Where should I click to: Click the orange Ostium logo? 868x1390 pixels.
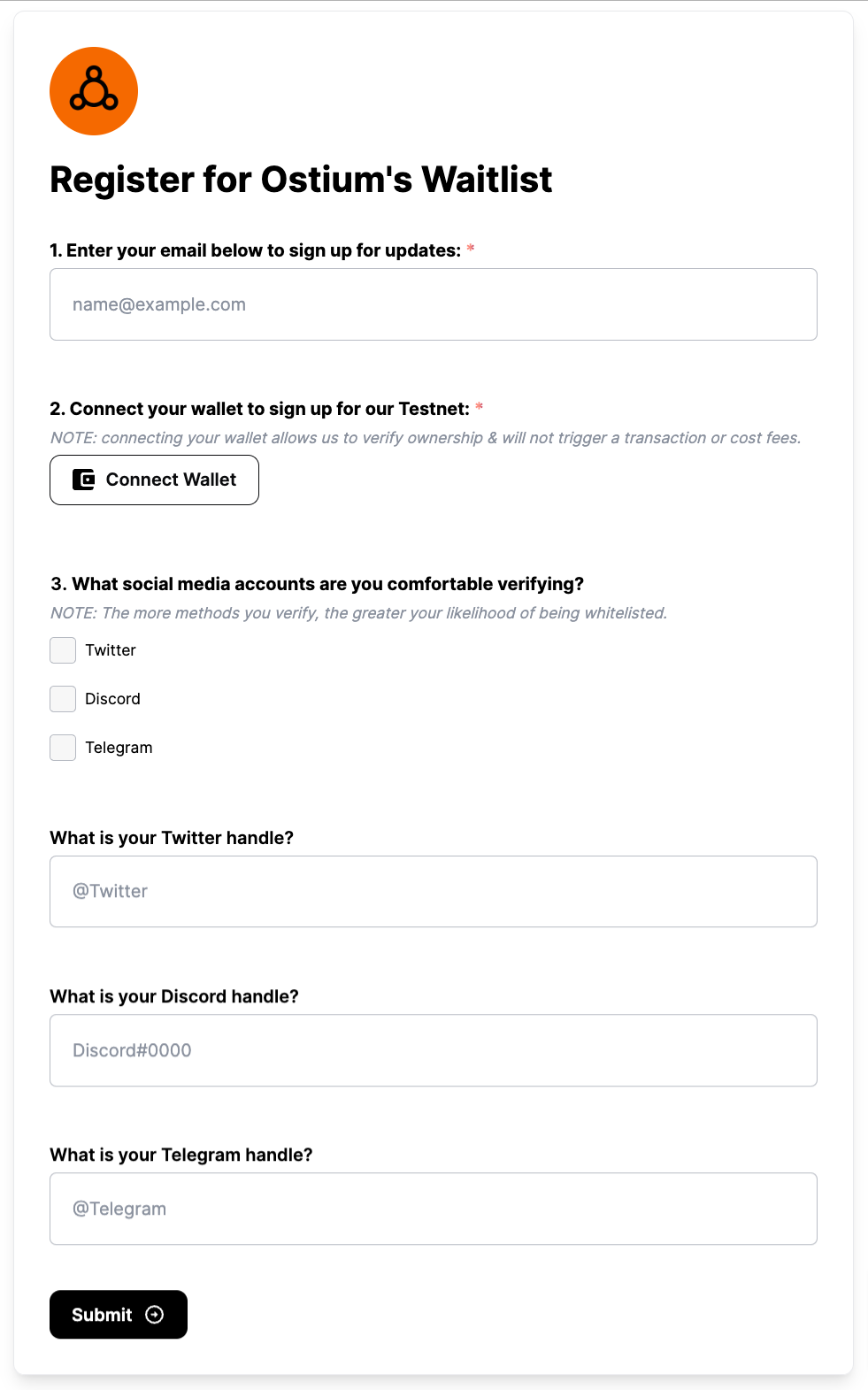[94, 91]
